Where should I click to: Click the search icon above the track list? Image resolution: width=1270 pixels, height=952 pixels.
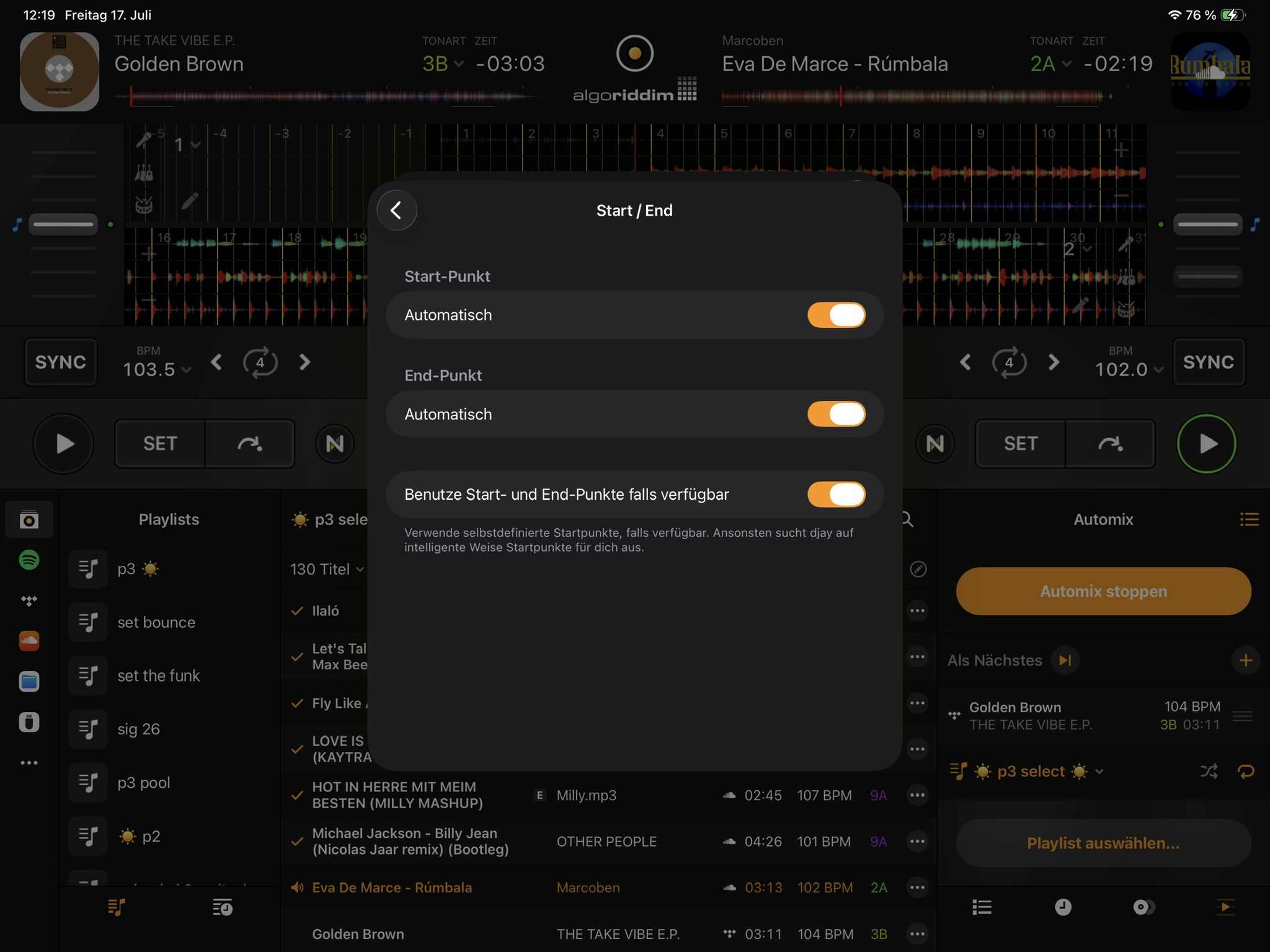click(908, 519)
